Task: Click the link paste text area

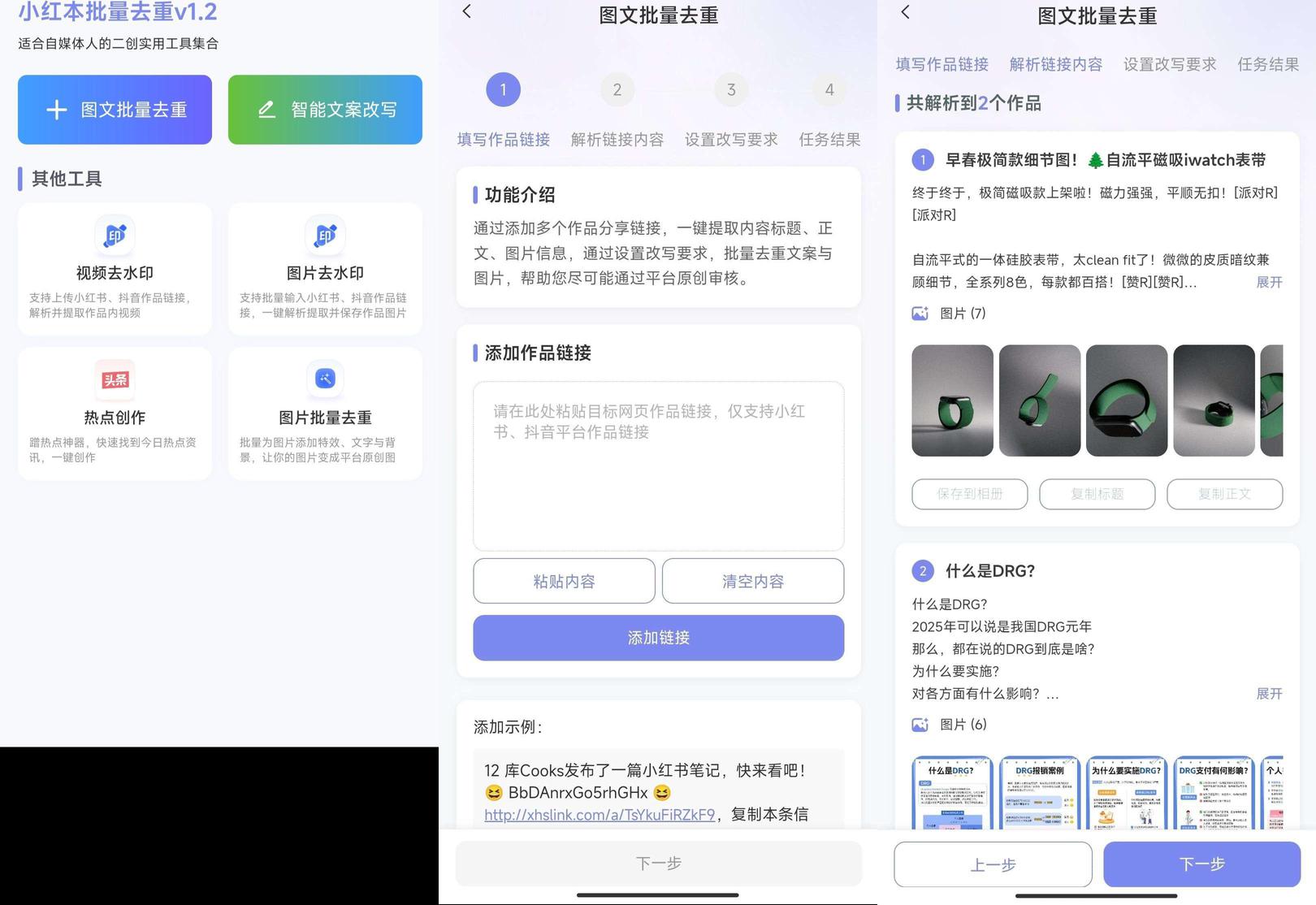Action: click(x=658, y=465)
